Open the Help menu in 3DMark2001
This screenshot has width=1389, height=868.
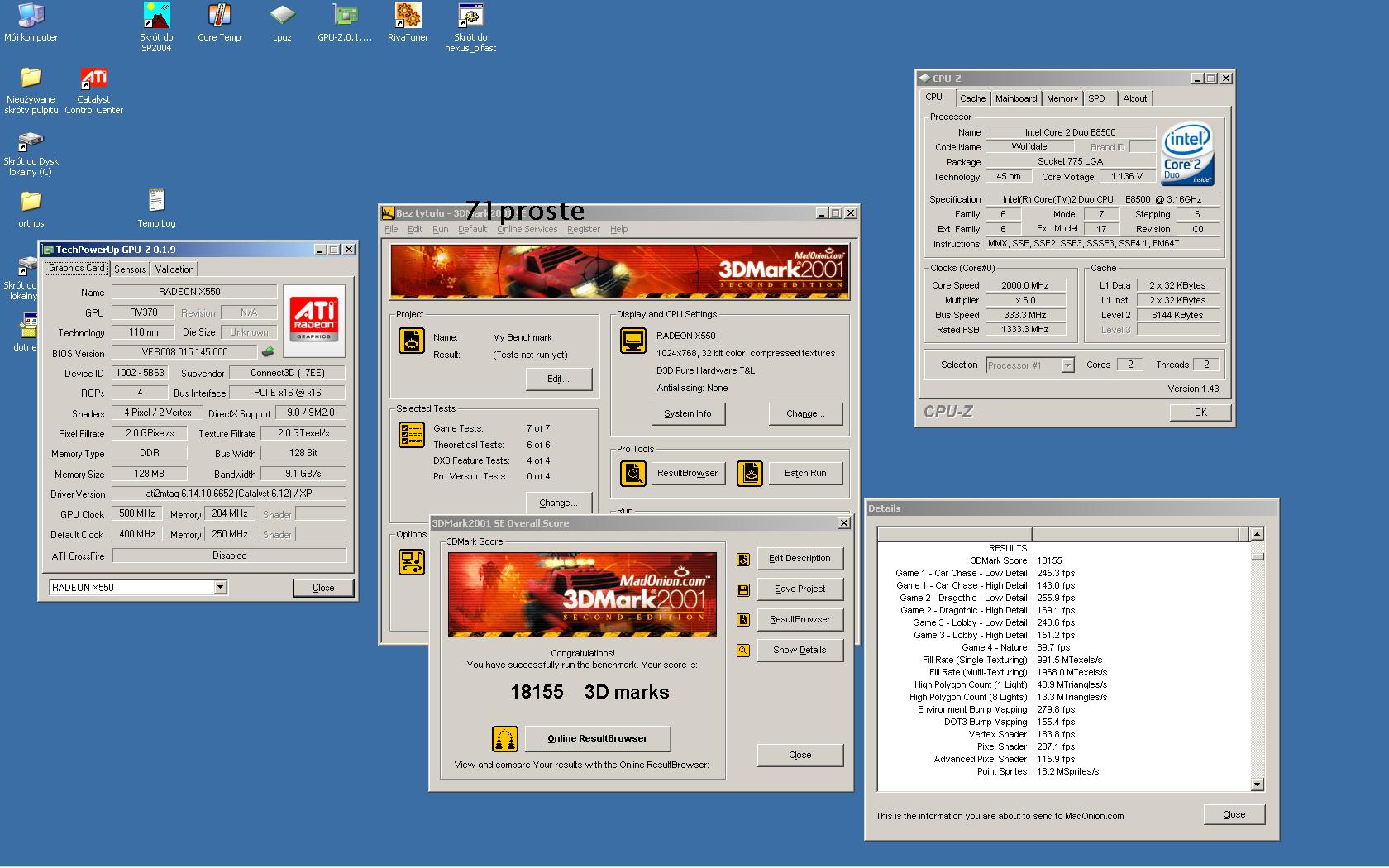pos(618,229)
